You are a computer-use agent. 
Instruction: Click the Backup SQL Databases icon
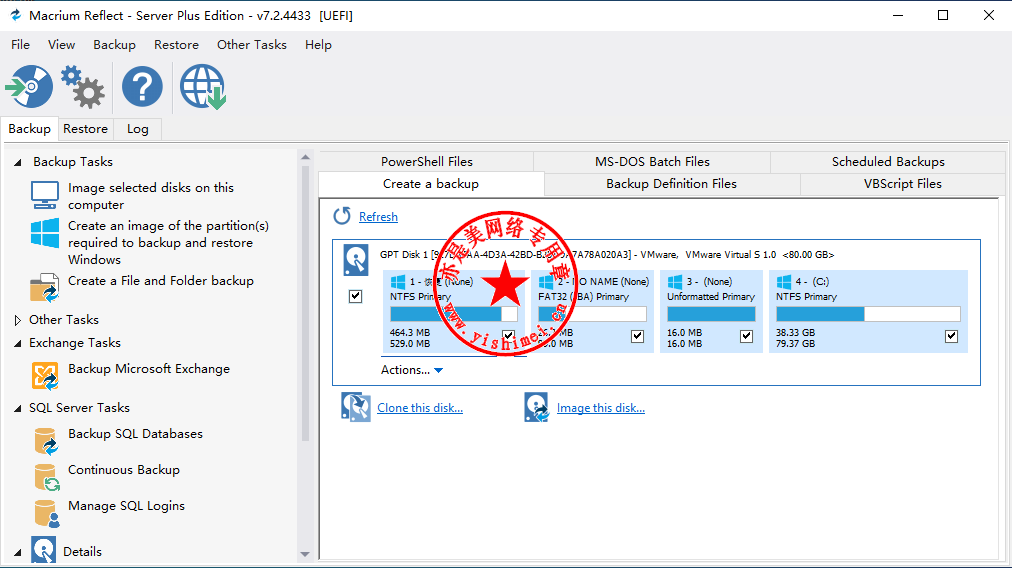pyautogui.click(x=46, y=441)
